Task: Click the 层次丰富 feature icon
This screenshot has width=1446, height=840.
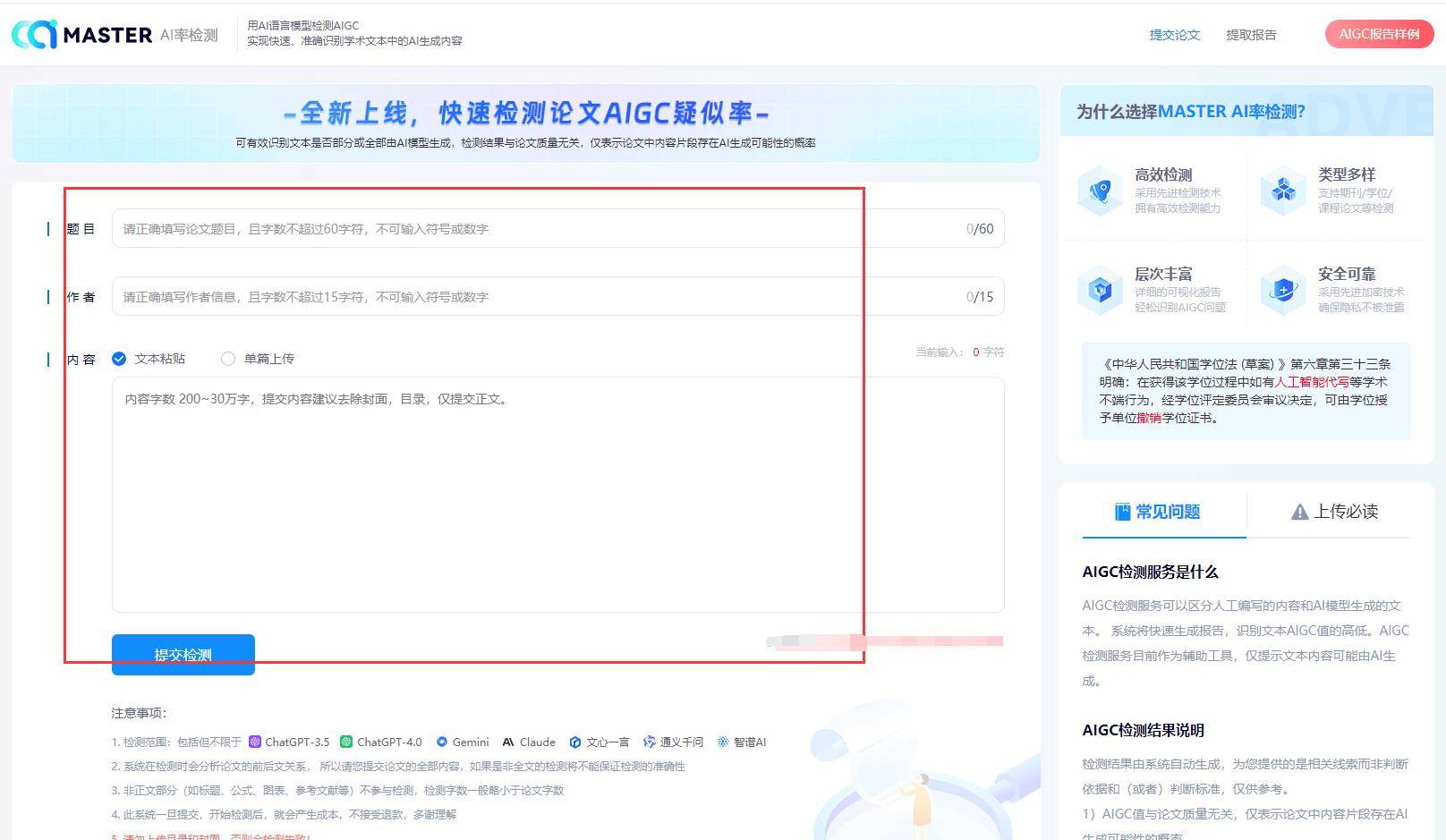Action: 1100,290
